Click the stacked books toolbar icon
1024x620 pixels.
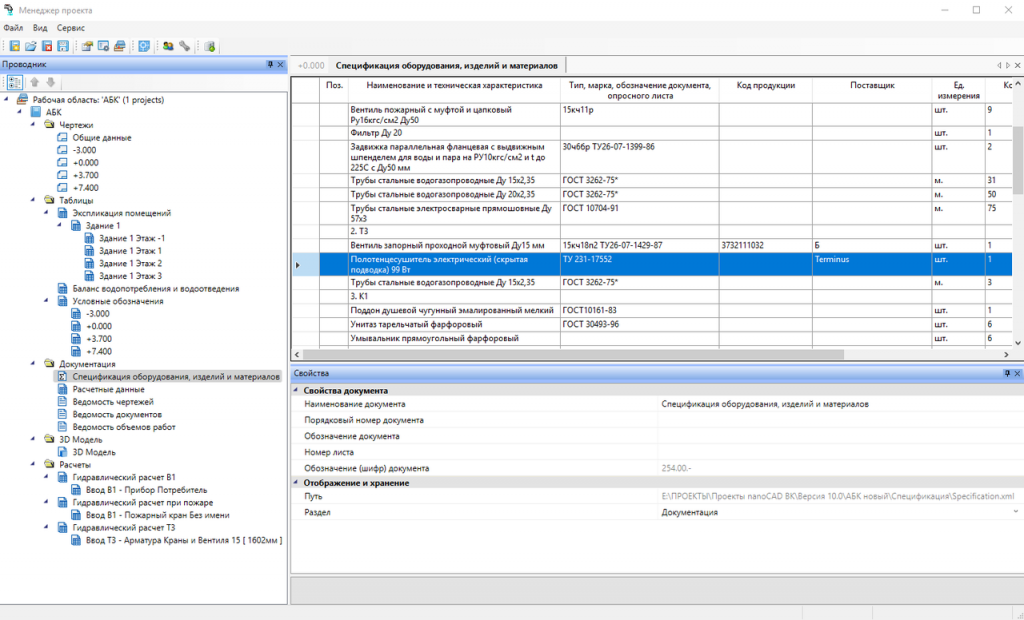(x=120, y=46)
